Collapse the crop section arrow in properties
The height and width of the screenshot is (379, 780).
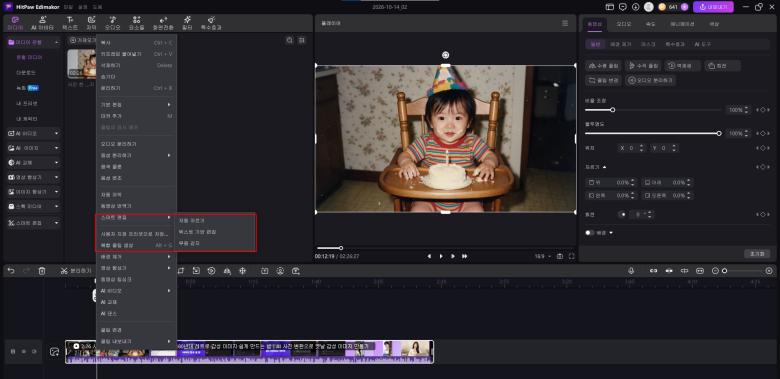604,167
